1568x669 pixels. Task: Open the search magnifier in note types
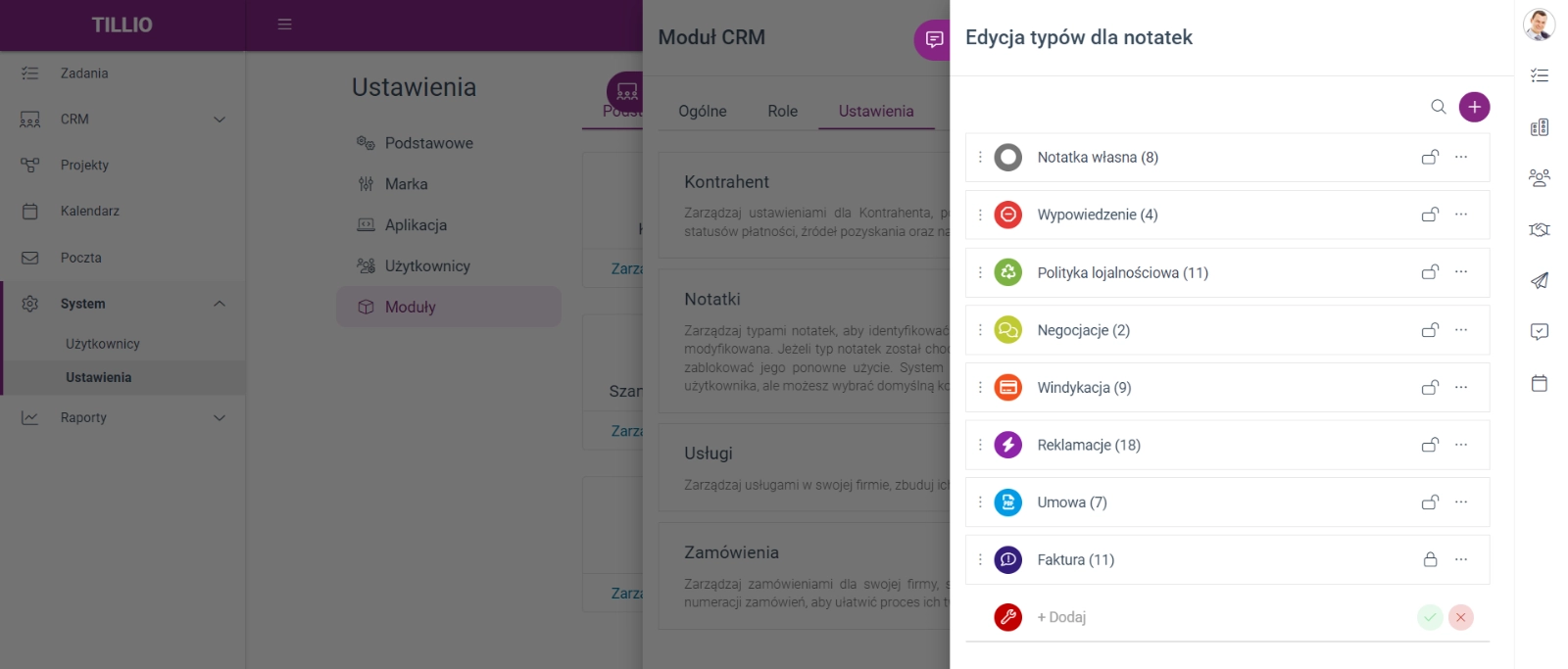tap(1438, 107)
